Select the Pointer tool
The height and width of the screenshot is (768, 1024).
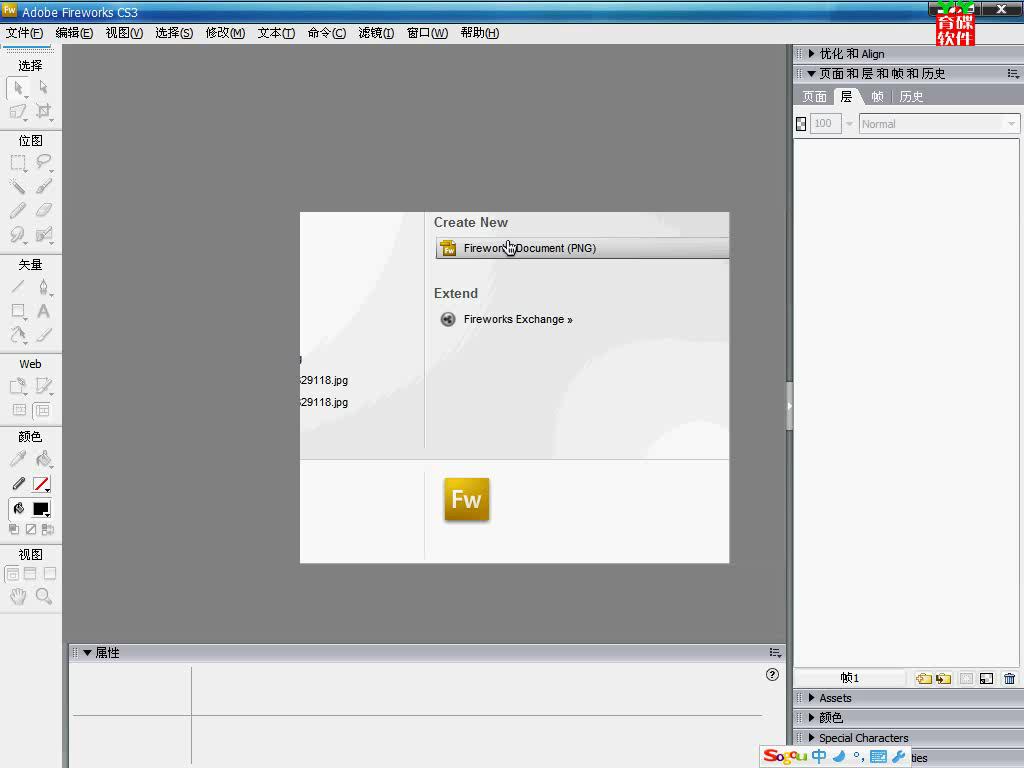point(18,88)
